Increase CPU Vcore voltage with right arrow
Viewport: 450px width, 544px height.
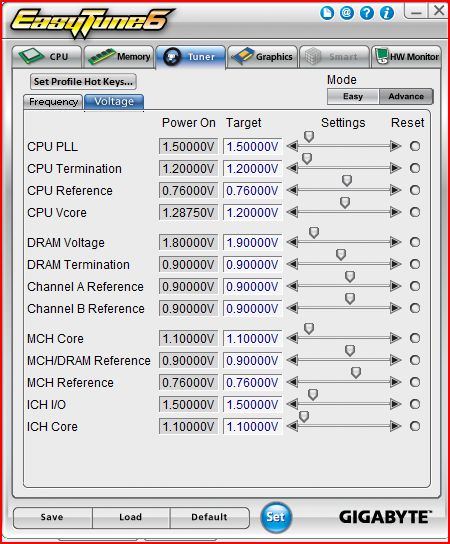pos(395,212)
